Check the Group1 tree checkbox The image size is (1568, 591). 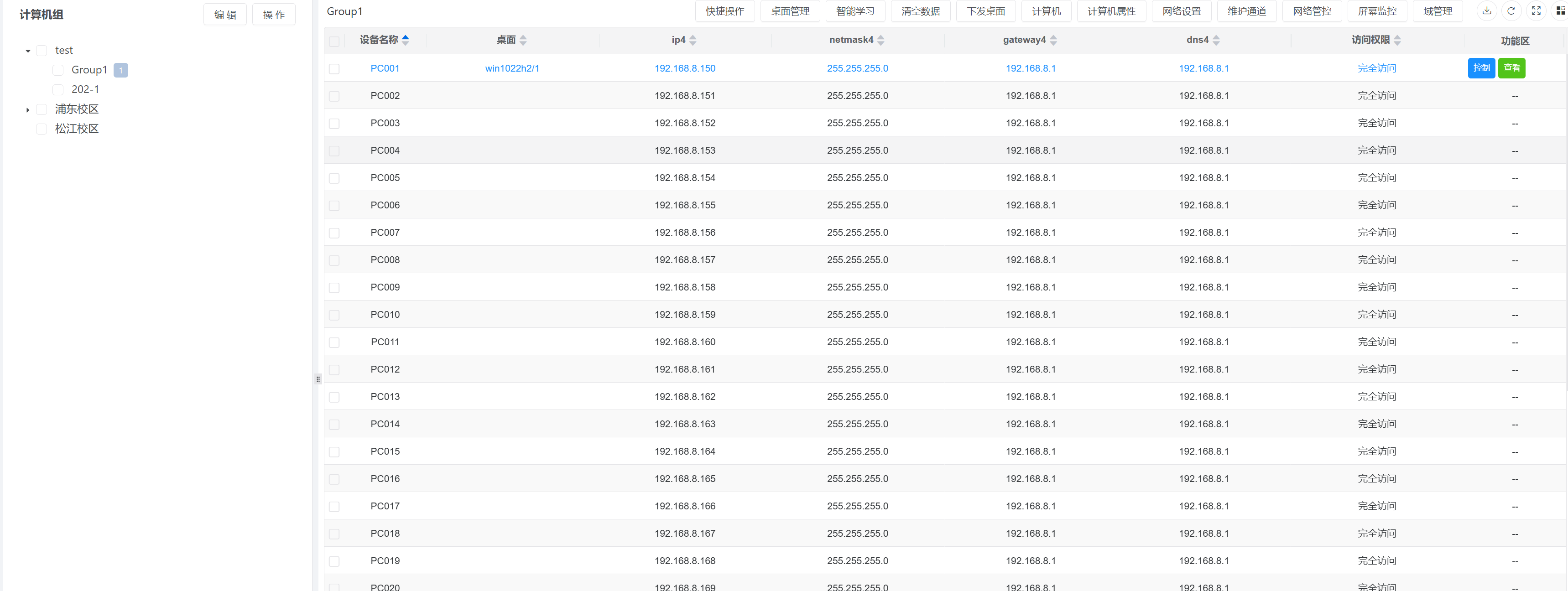[x=58, y=70]
